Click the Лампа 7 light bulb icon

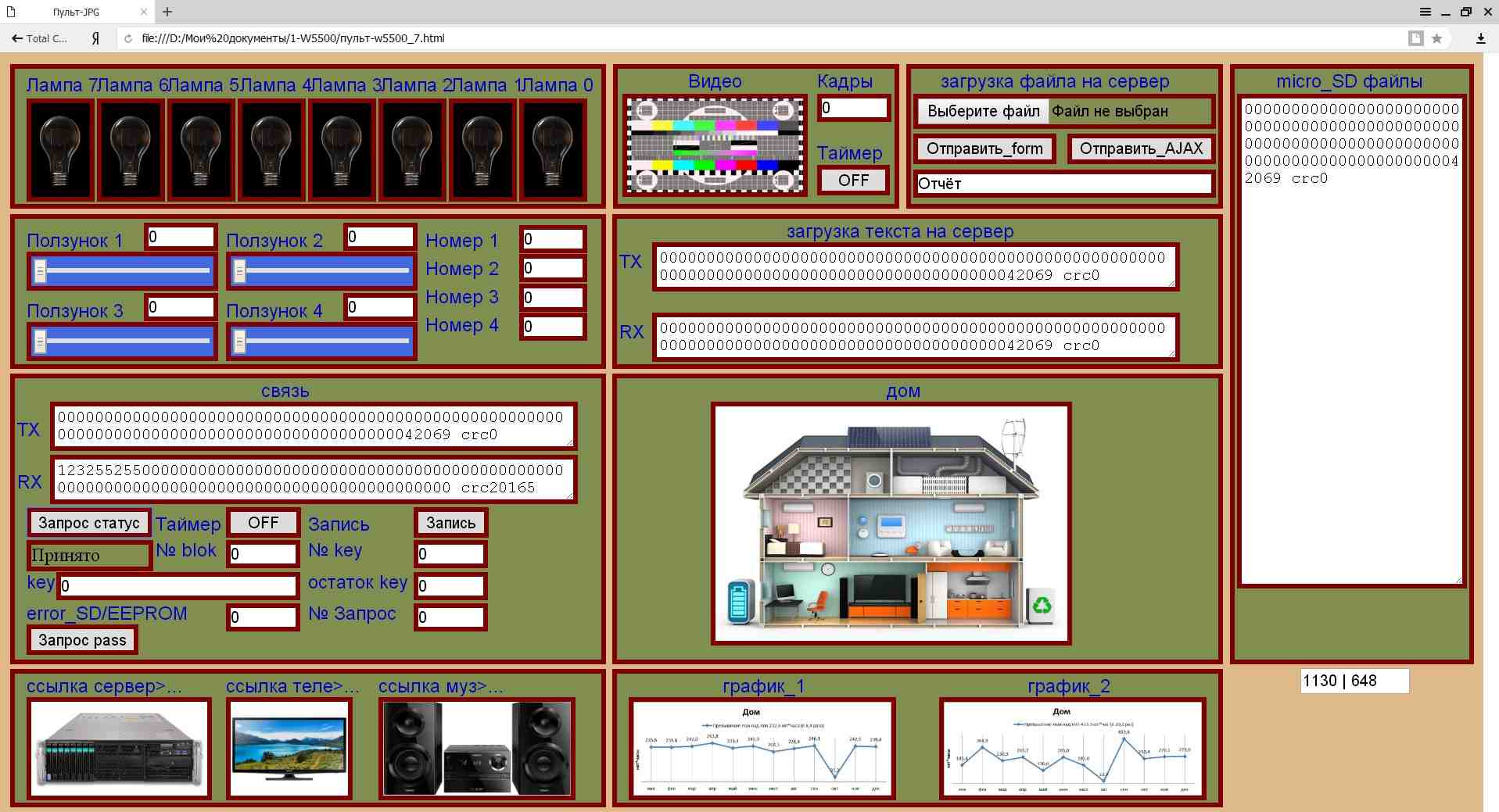60,150
